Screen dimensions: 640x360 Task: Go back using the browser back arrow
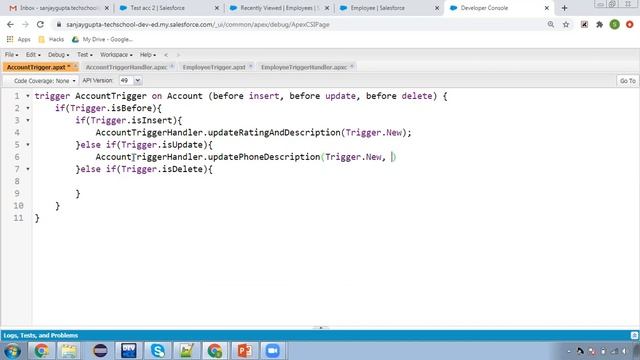pos(10,24)
